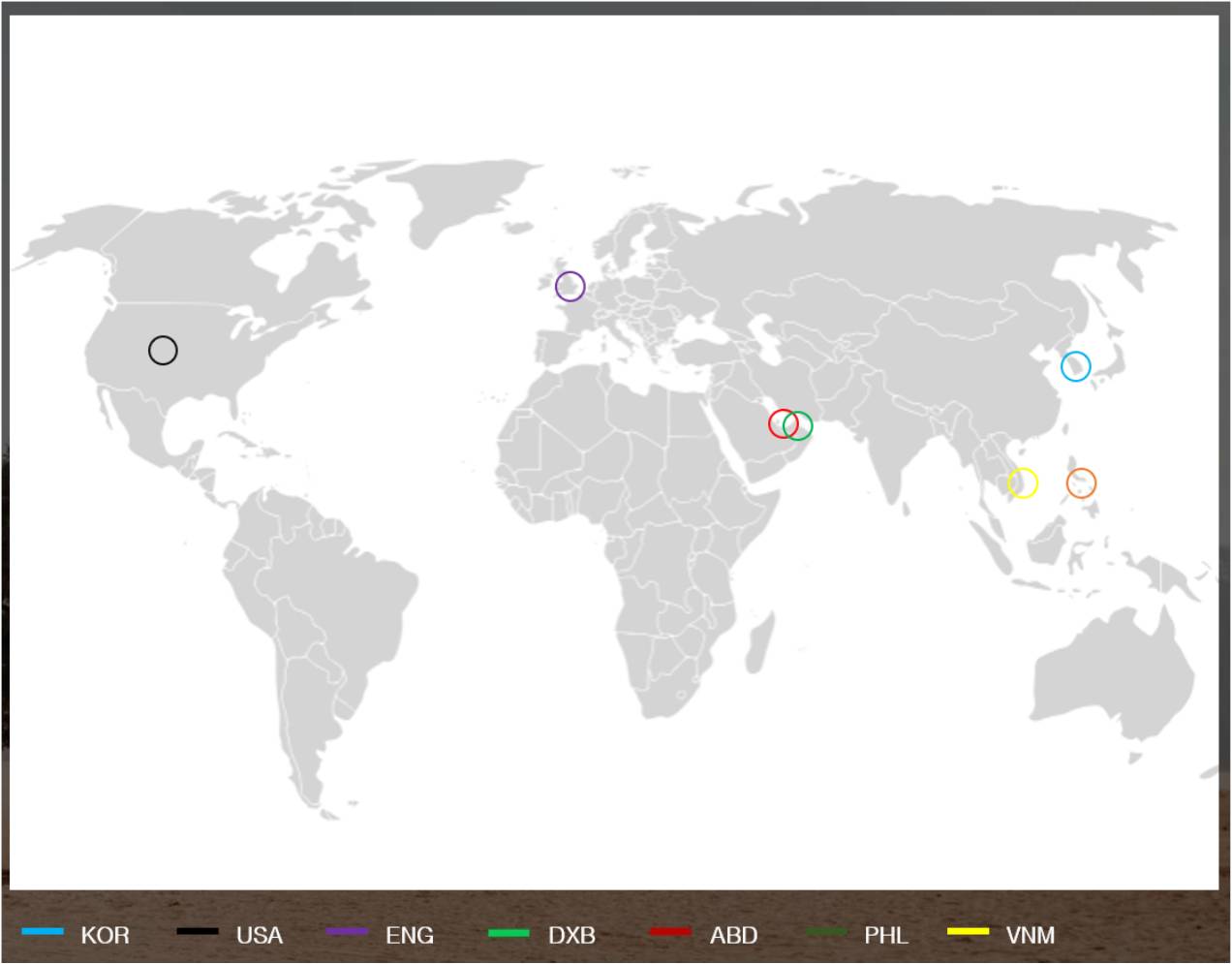This screenshot has height=964, width=1232.
Task: Select the DXB legend text label
Action: click(571, 935)
